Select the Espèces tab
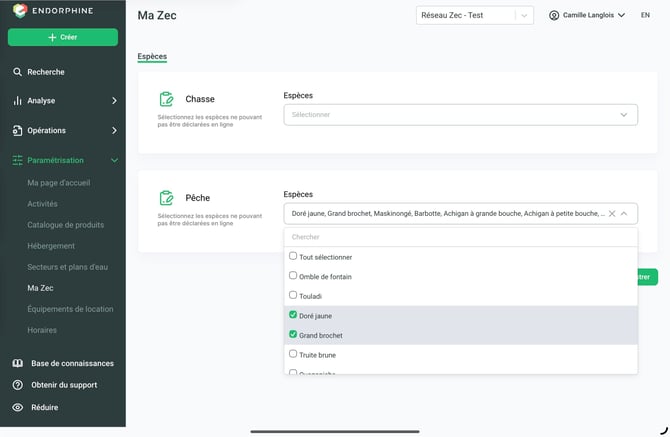The image size is (670, 437). click(152, 56)
